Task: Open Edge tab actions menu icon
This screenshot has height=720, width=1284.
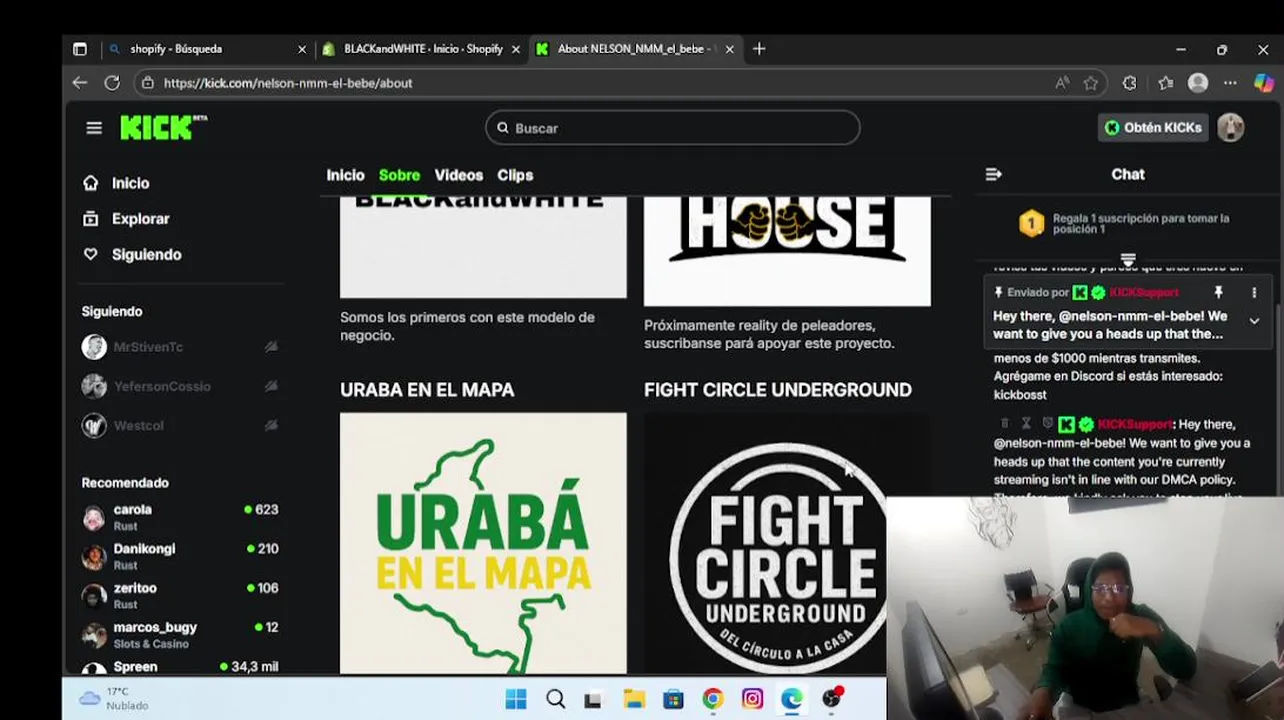Action: [80, 49]
